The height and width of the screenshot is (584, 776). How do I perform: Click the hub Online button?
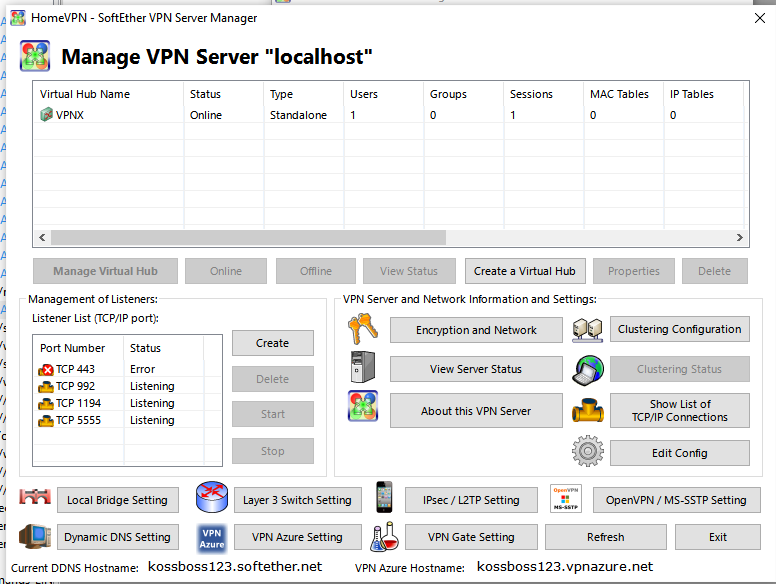[226, 271]
